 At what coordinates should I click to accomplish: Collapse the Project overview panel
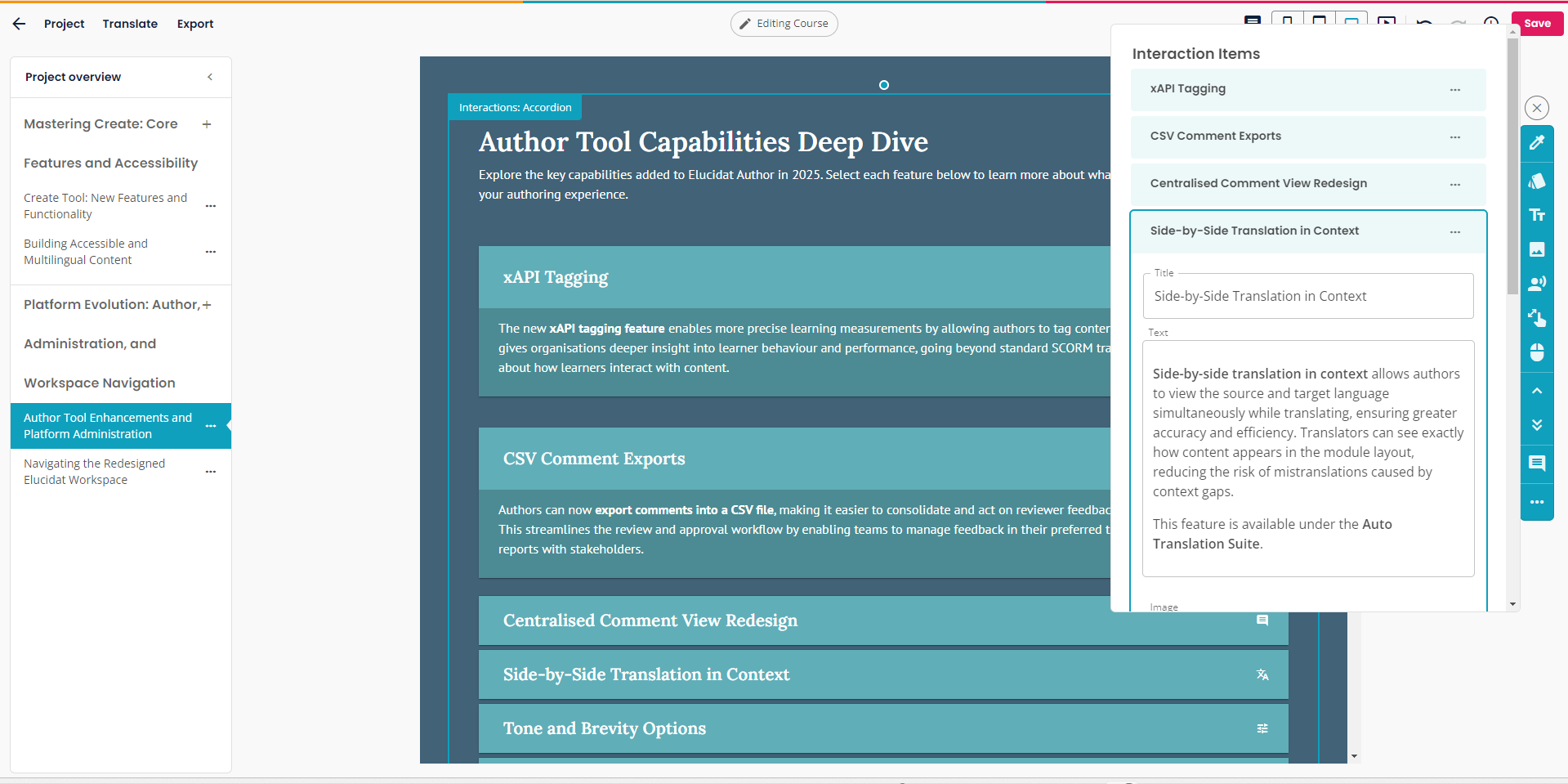point(210,77)
